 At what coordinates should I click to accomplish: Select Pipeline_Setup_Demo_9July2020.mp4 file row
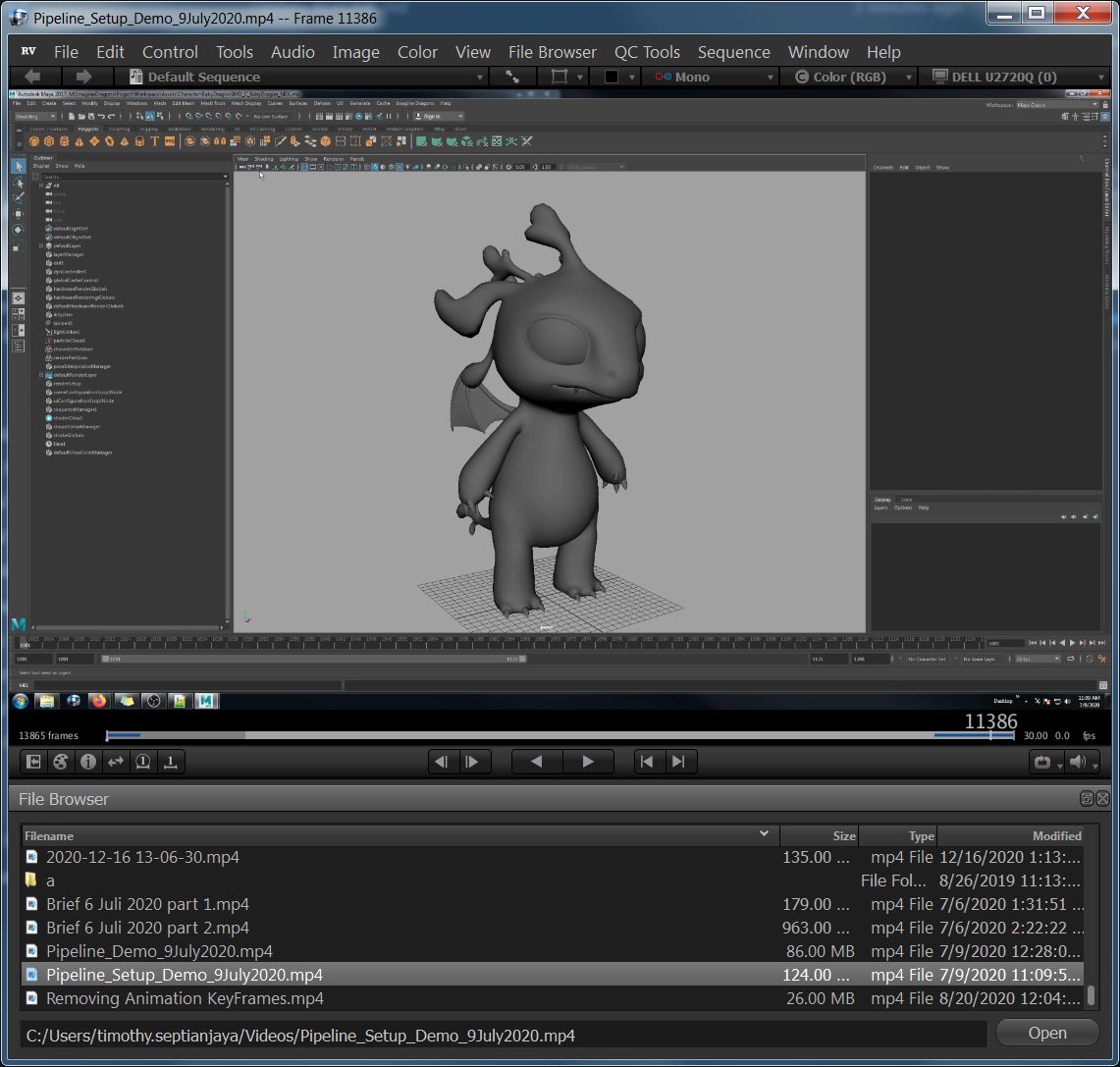point(552,975)
